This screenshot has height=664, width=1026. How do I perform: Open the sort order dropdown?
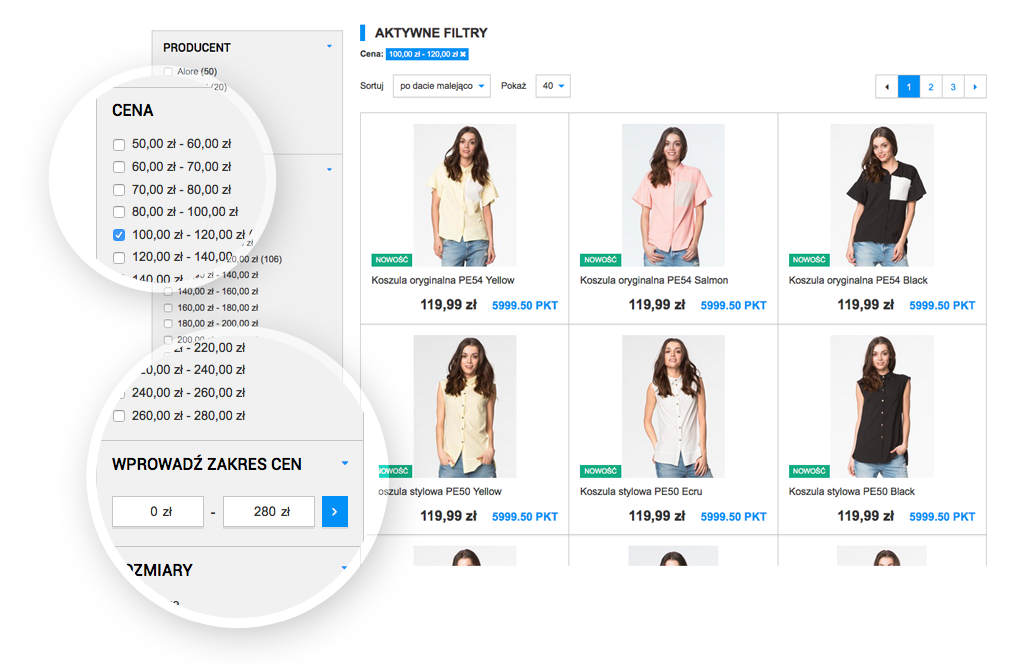[442, 86]
